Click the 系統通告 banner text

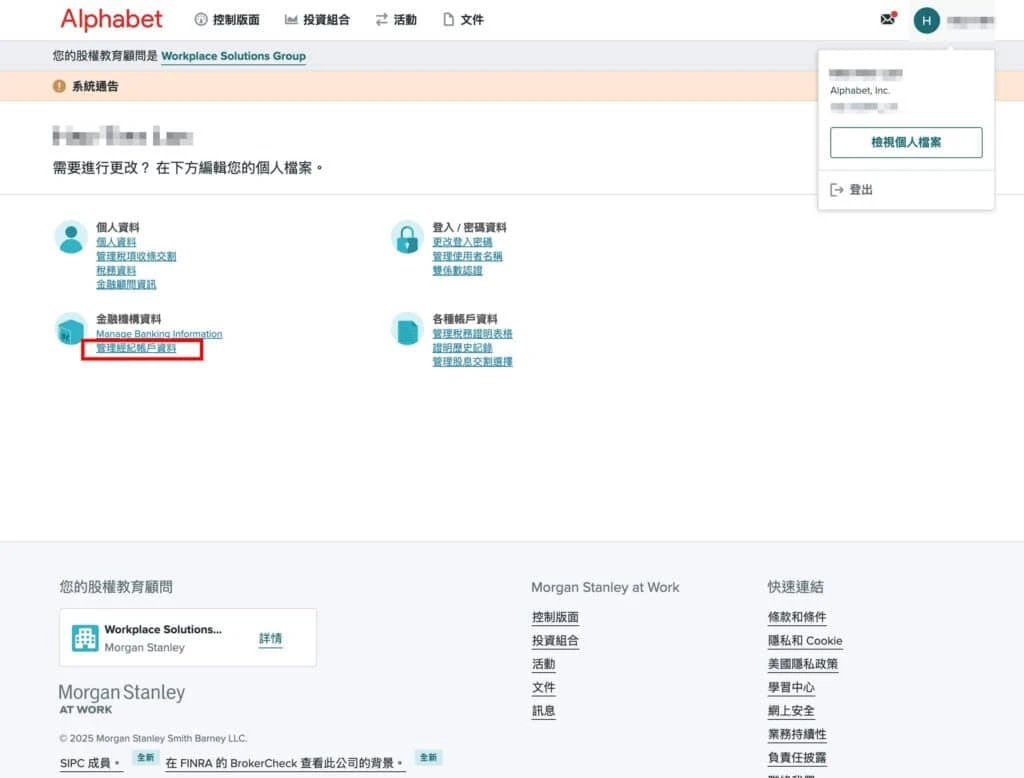click(95, 86)
